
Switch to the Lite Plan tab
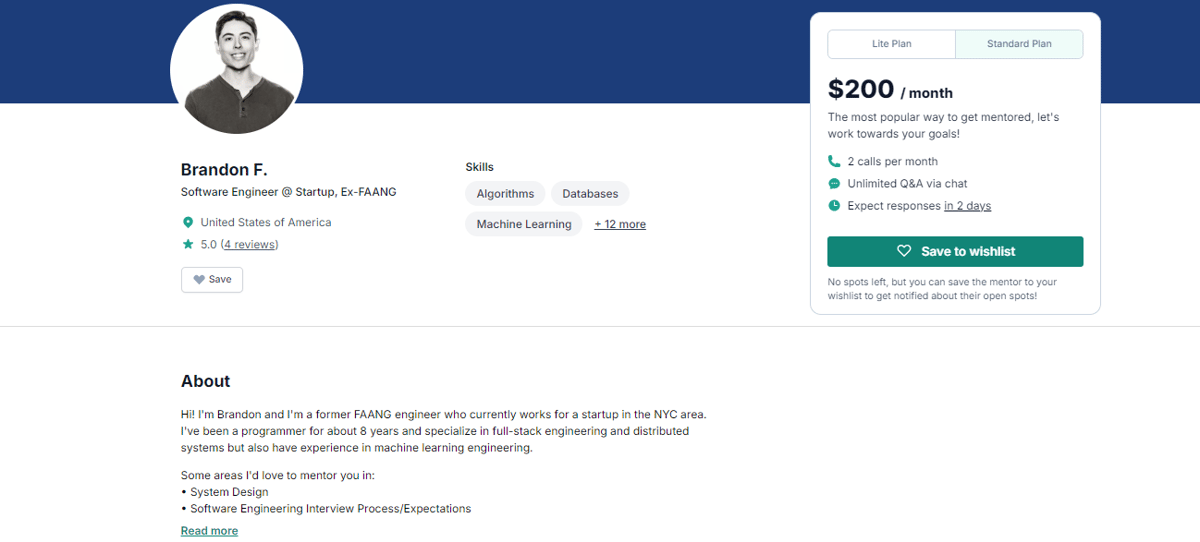tap(892, 44)
